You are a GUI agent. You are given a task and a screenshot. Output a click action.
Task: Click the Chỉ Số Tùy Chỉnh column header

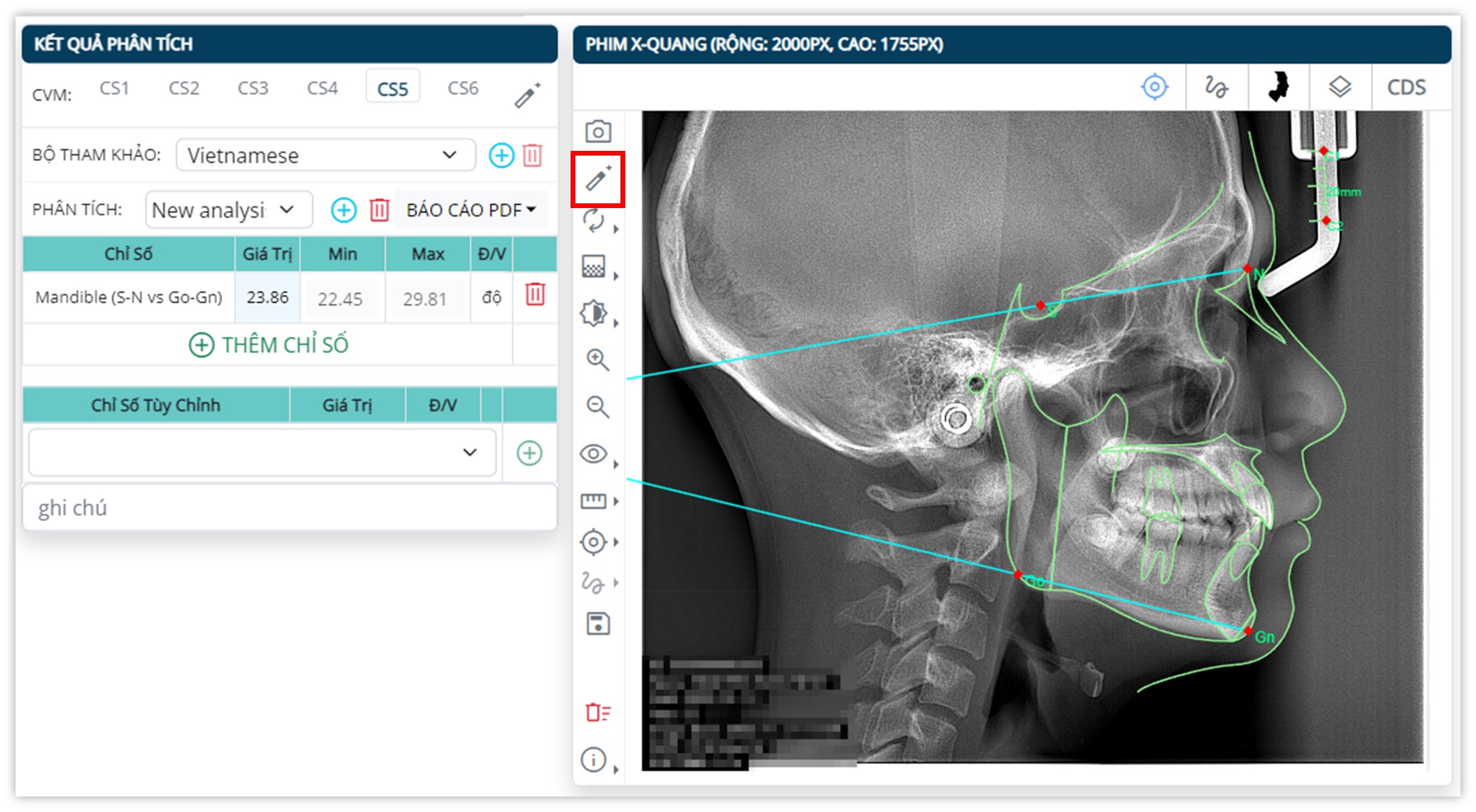[156, 405]
